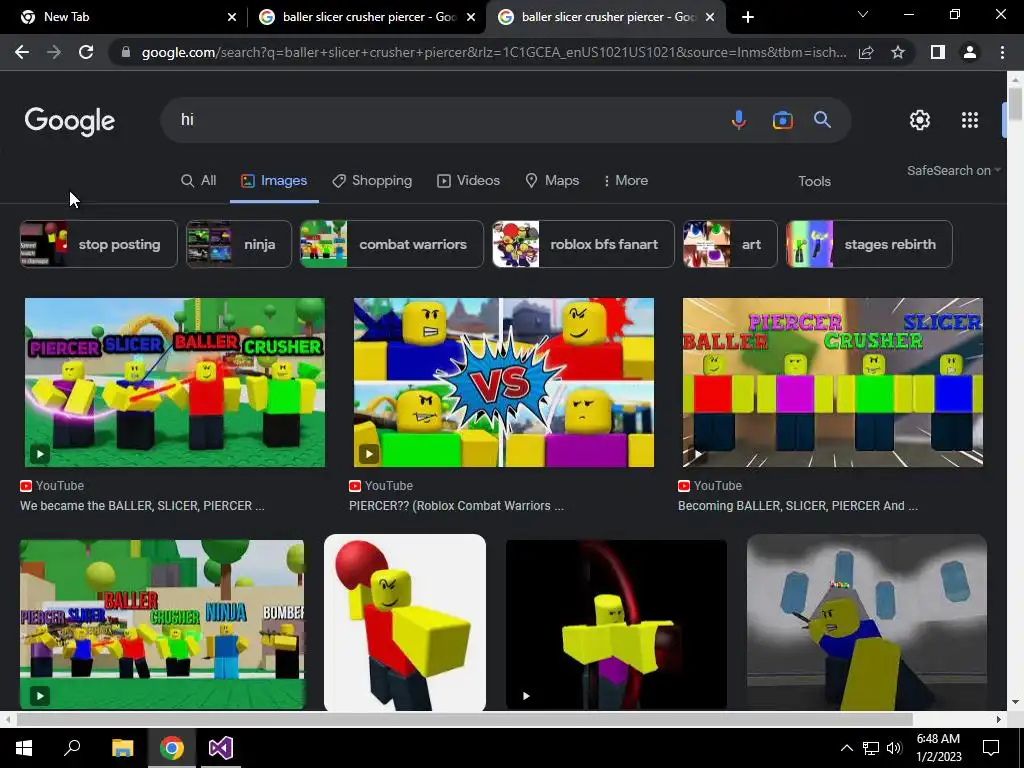Expand the More search options menu
1024x768 pixels.
click(626, 181)
